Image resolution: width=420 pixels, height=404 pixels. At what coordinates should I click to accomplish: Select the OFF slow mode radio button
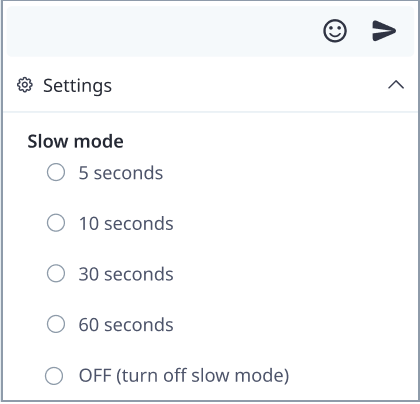pyautogui.click(x=54, y=376)
